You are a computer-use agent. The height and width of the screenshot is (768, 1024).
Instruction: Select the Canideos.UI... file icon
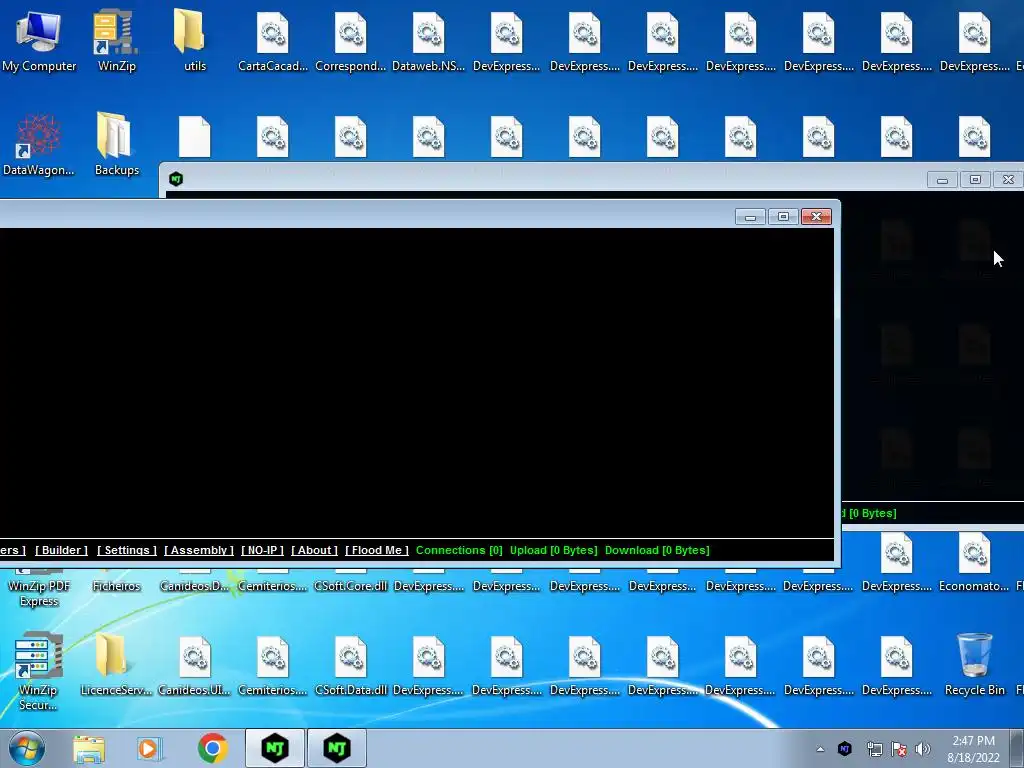[194, 665]
